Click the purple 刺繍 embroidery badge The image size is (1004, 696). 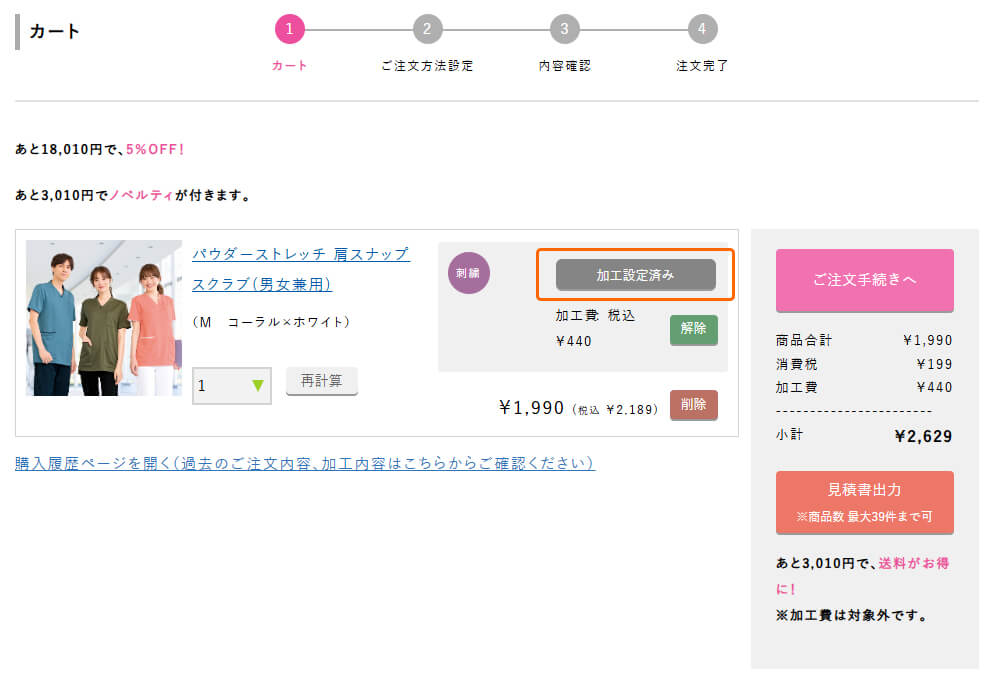(469, 273)
